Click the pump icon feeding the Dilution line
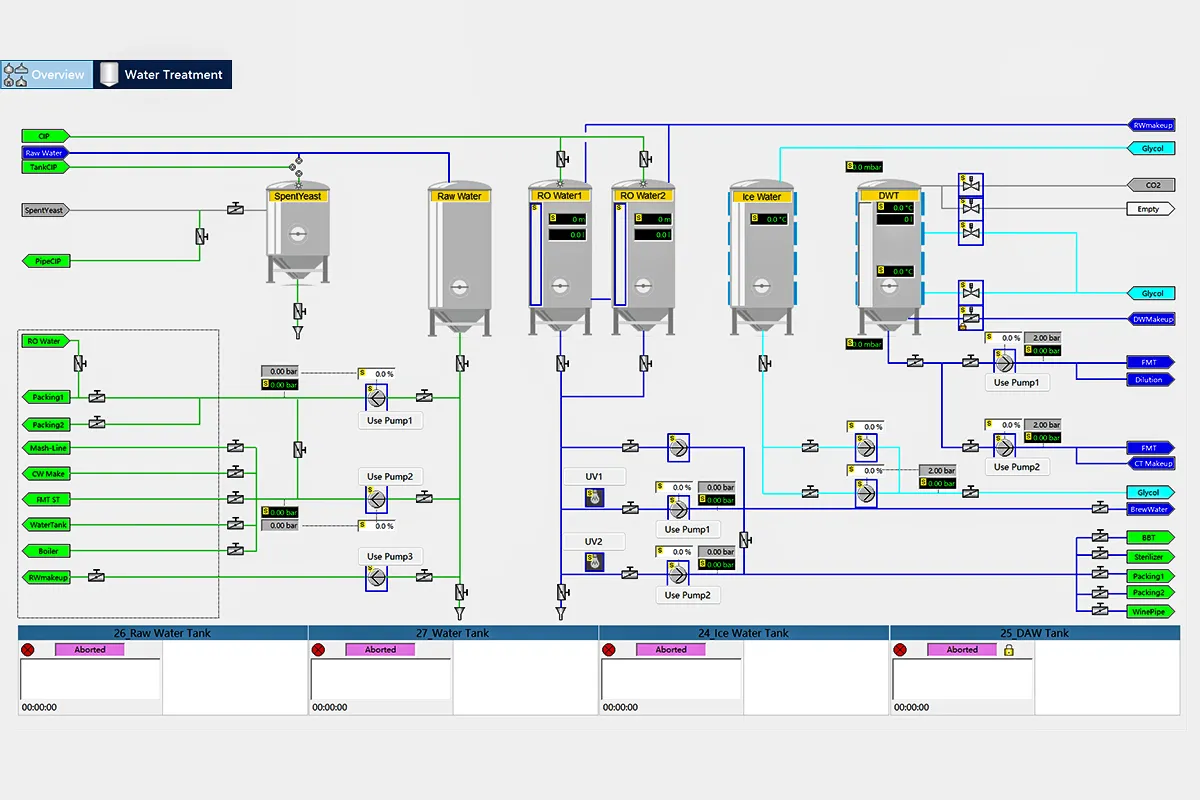Viewport: 1200px width, 800px height. (1003, 361)
